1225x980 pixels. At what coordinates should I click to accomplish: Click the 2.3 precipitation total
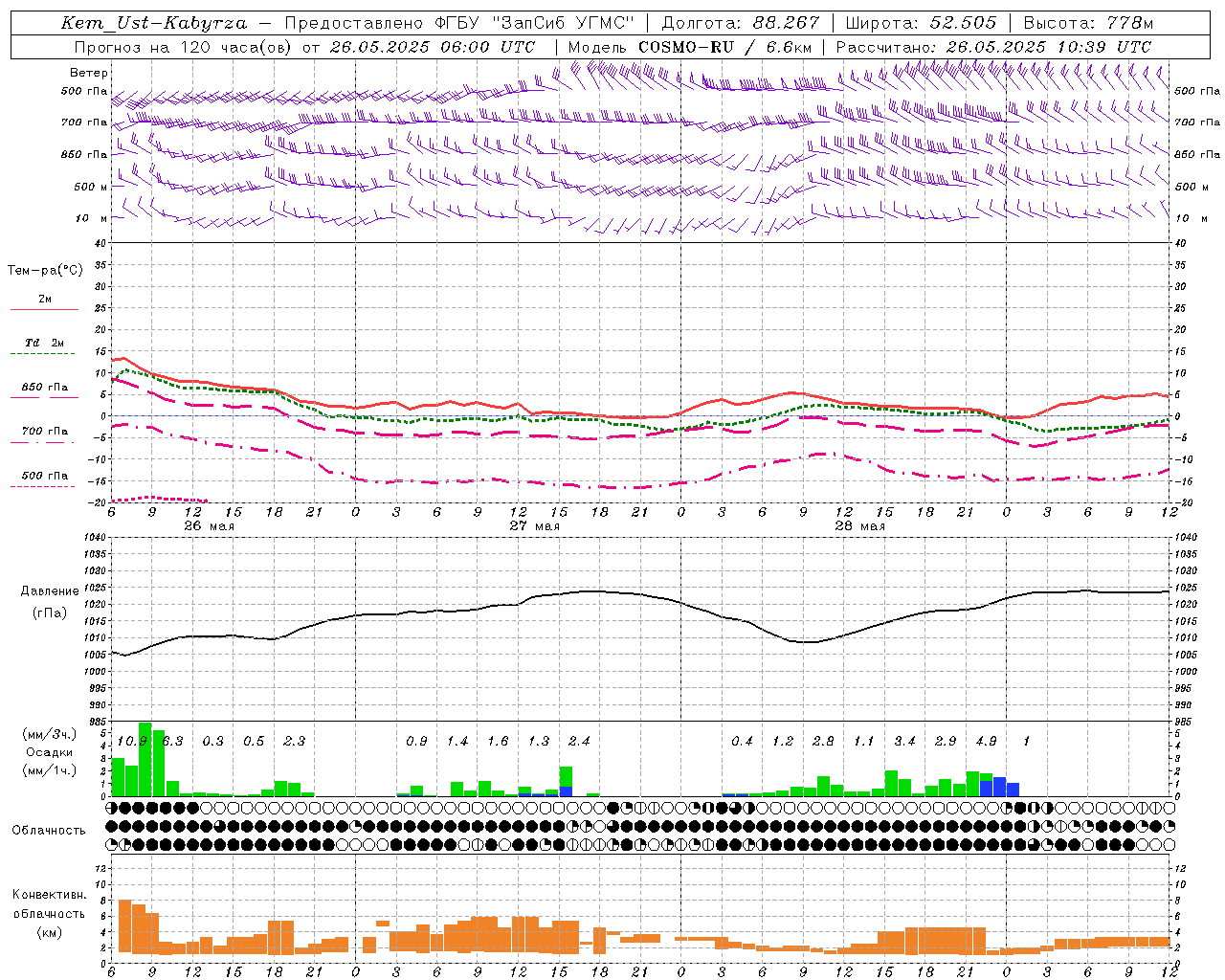(294, 742)
